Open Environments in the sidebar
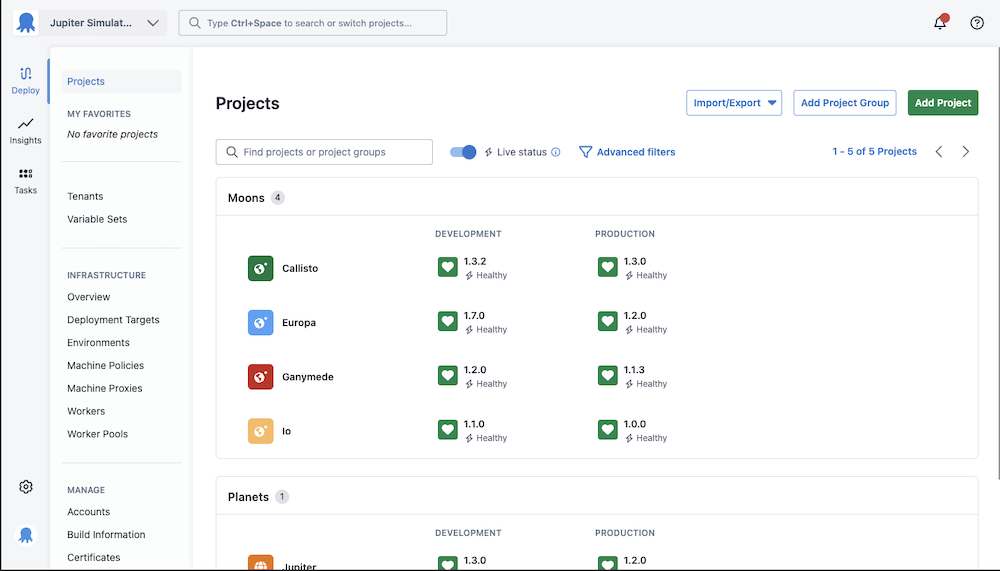This screenshot has height=571, width=1000. click(x=98, y=343)
